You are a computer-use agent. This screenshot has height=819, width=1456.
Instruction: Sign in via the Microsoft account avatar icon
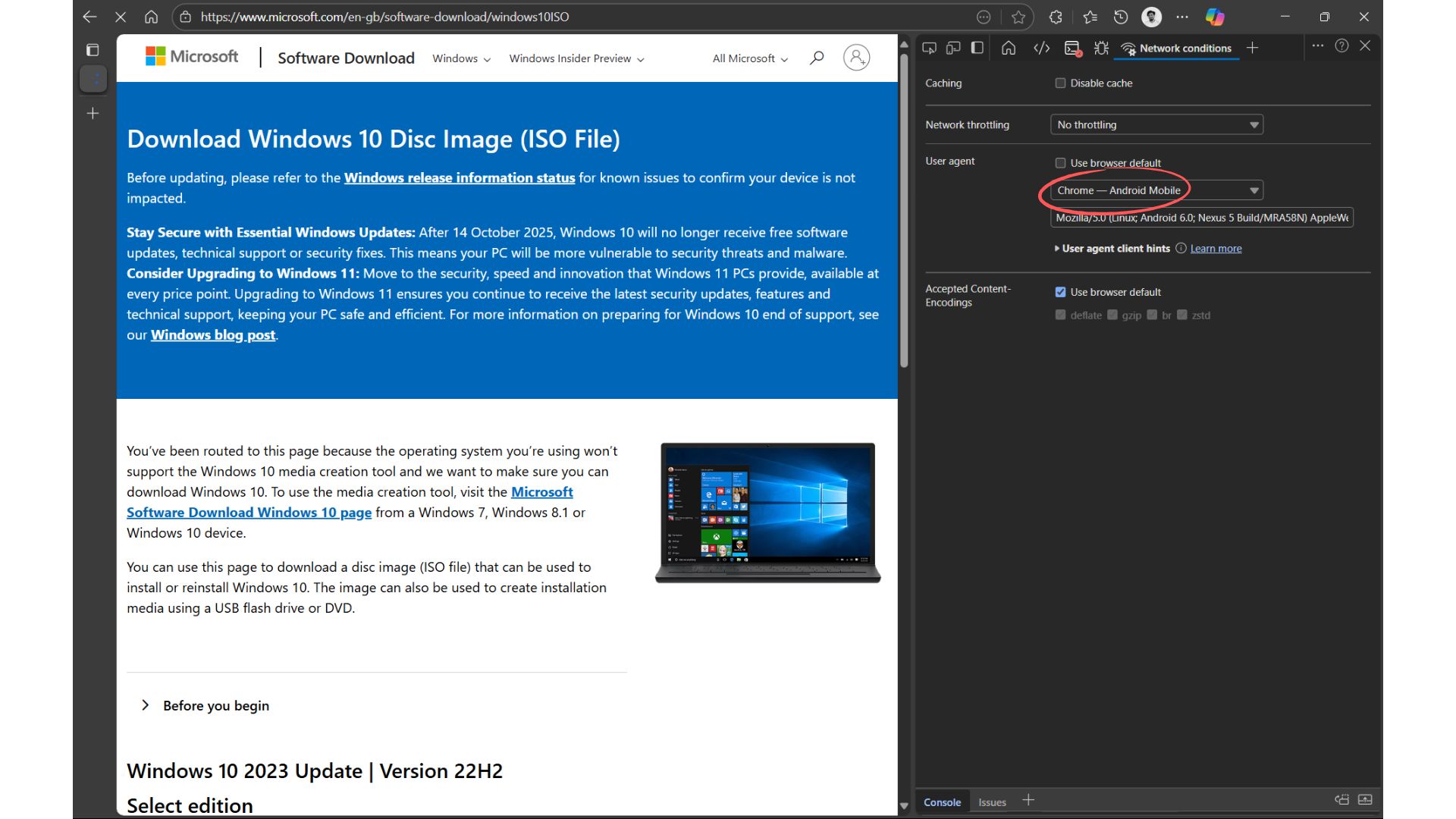[x=856, y=58]
